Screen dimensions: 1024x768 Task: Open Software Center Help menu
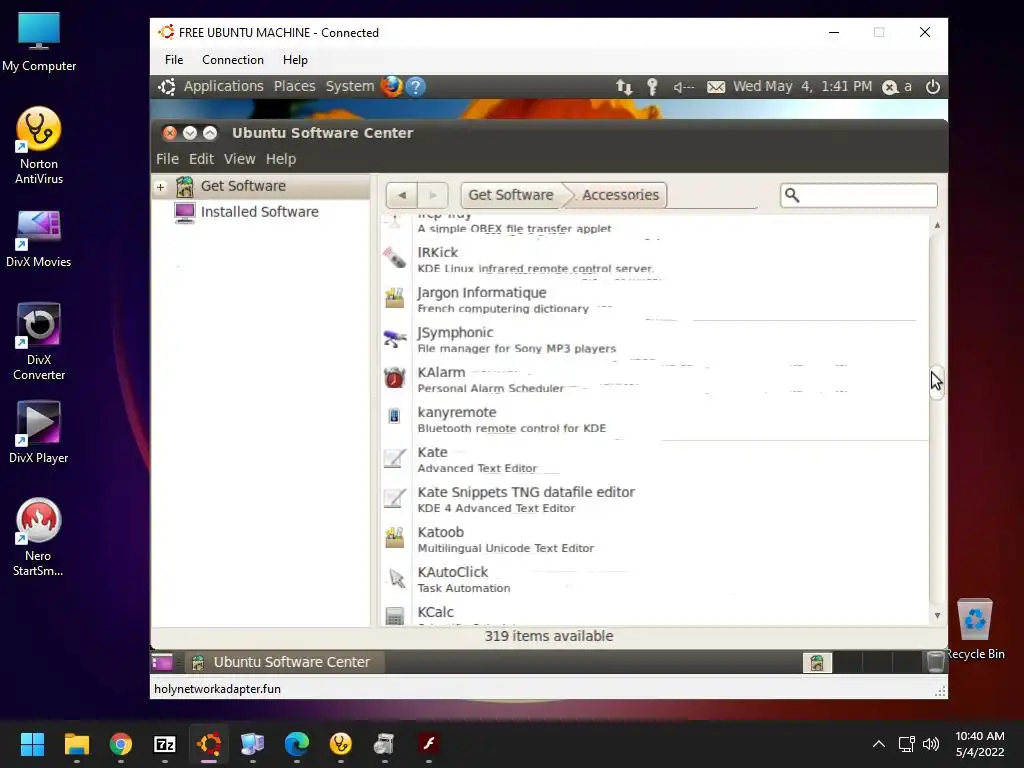pyautogui.click(x=281, y=159)
